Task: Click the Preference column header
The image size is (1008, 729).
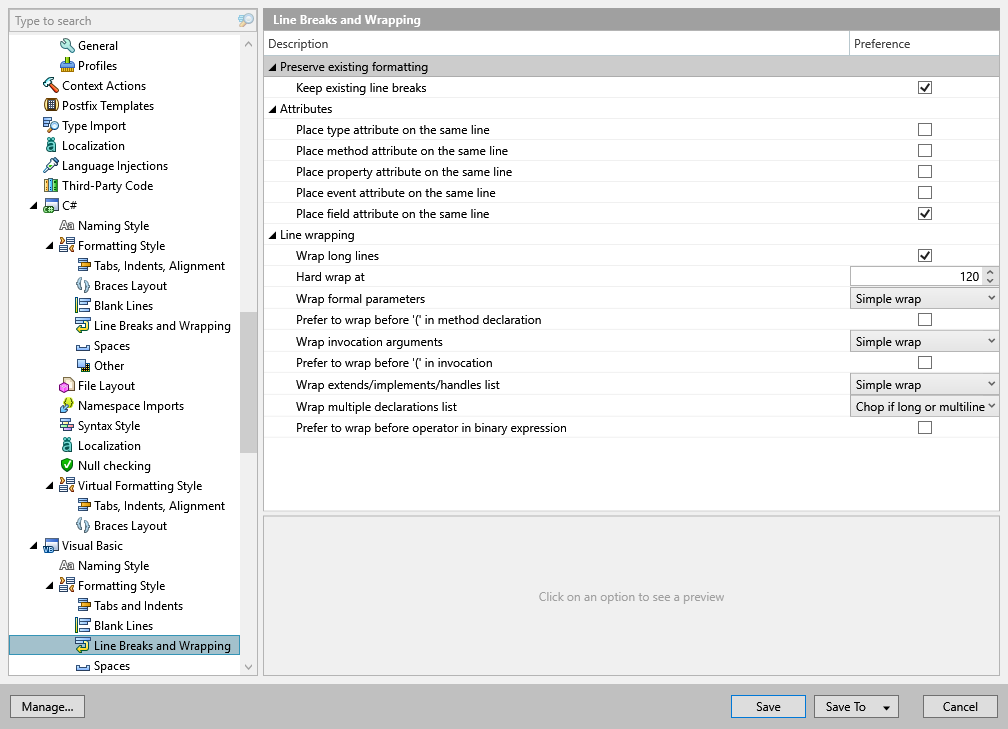Action: pyautogui.click(x=924, y=44)
